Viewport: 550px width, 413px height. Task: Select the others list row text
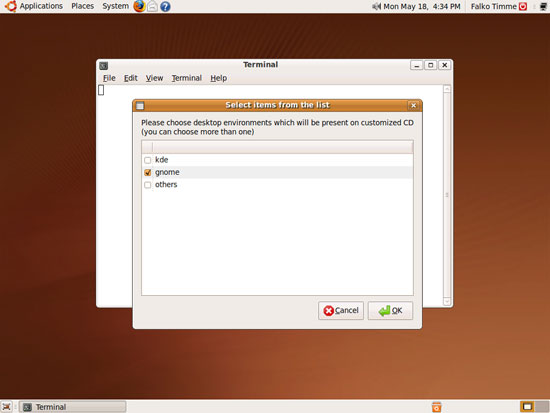166,185
